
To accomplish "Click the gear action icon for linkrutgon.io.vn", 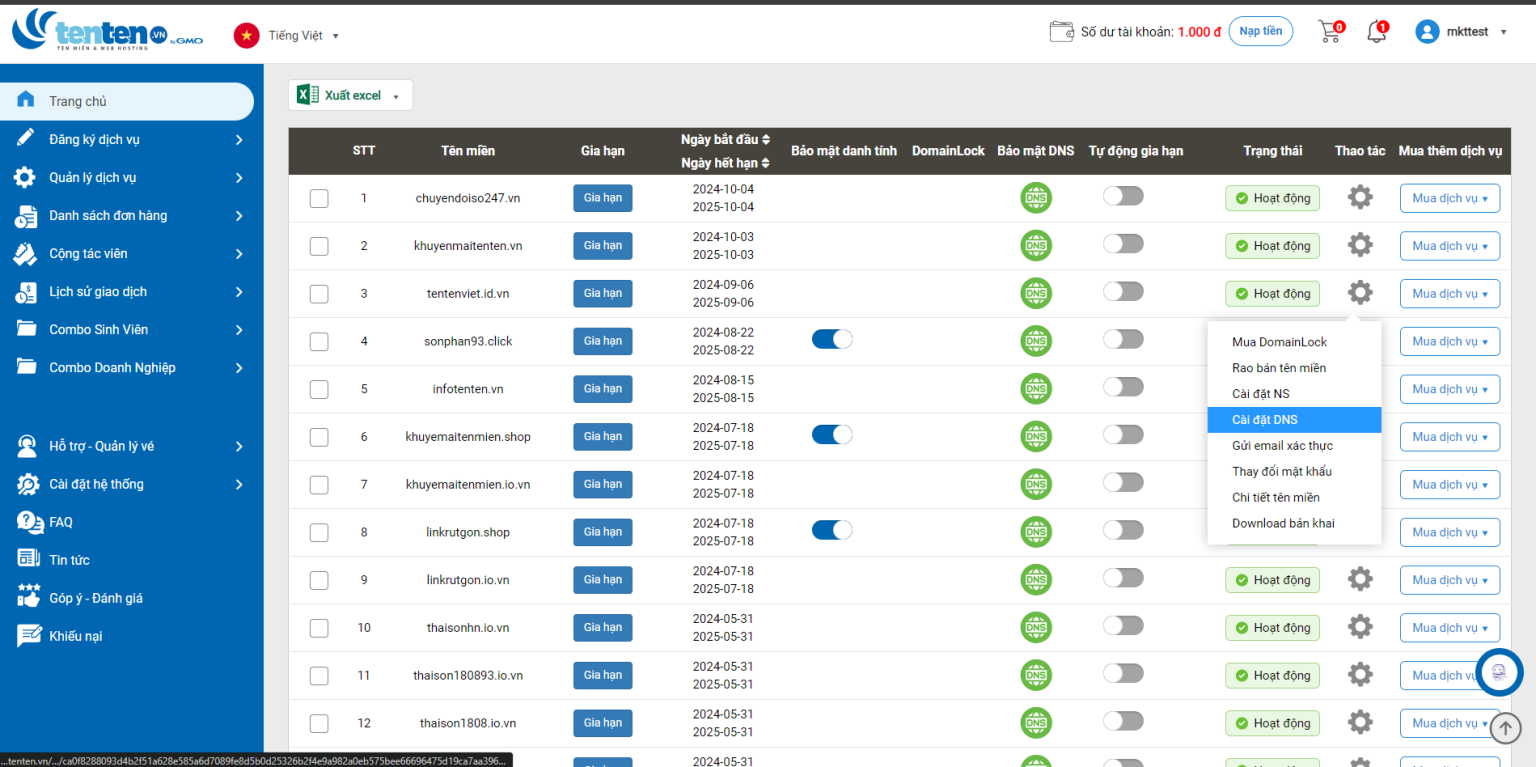I will click(x=1360, y=579).
